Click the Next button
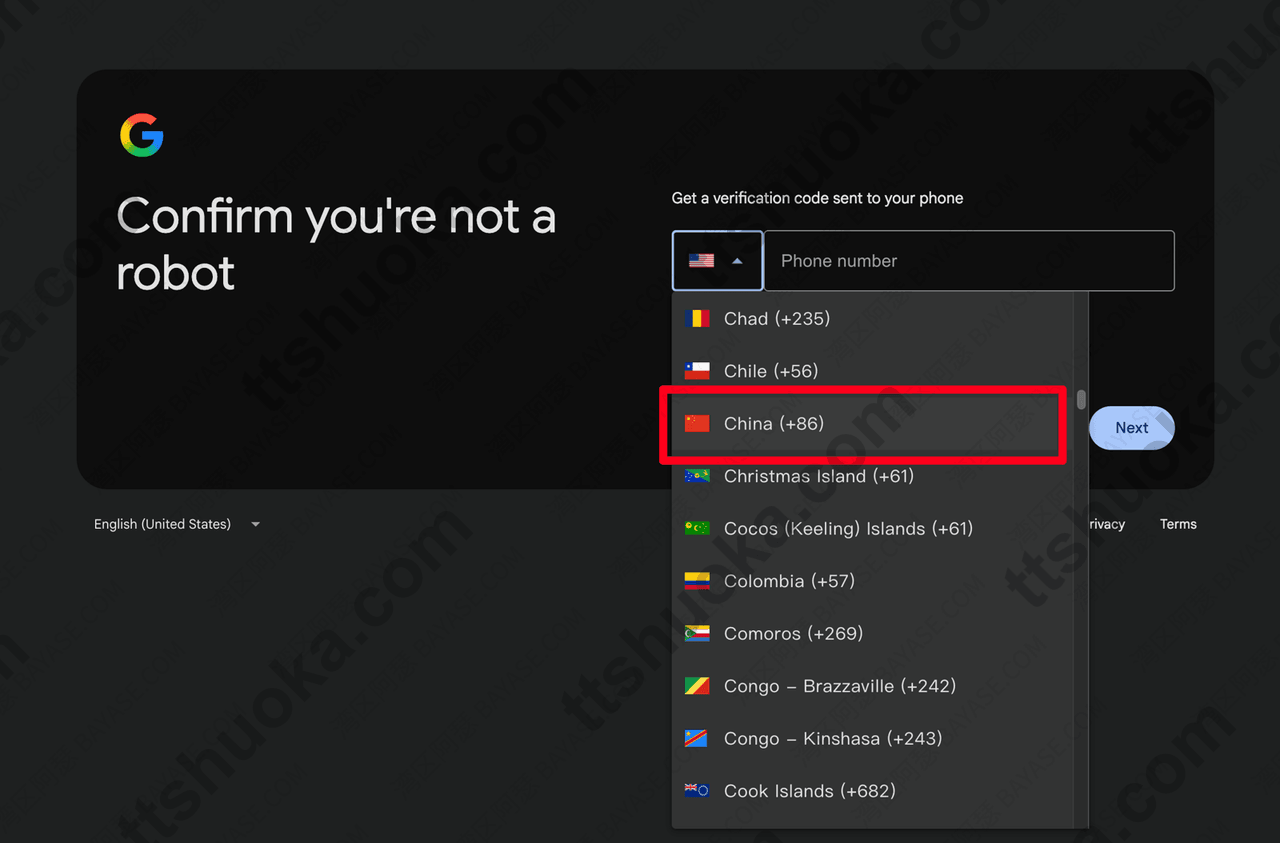Viewport: 1280px width, 843px height. (x=1132, y=428)
